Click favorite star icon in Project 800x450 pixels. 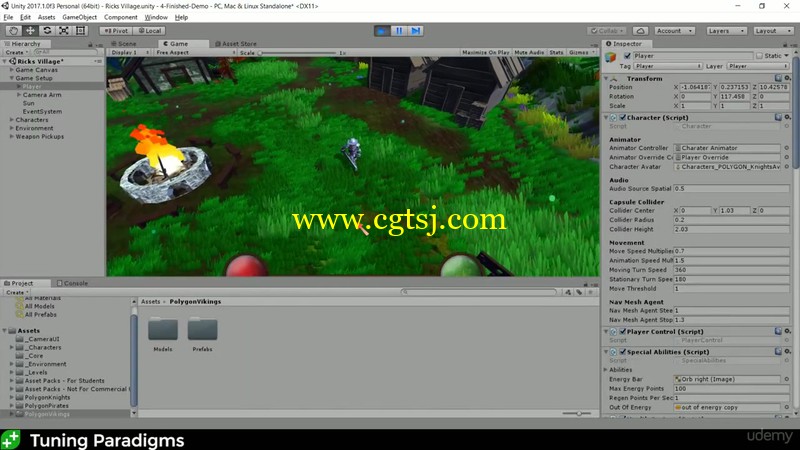coord(590,292)
